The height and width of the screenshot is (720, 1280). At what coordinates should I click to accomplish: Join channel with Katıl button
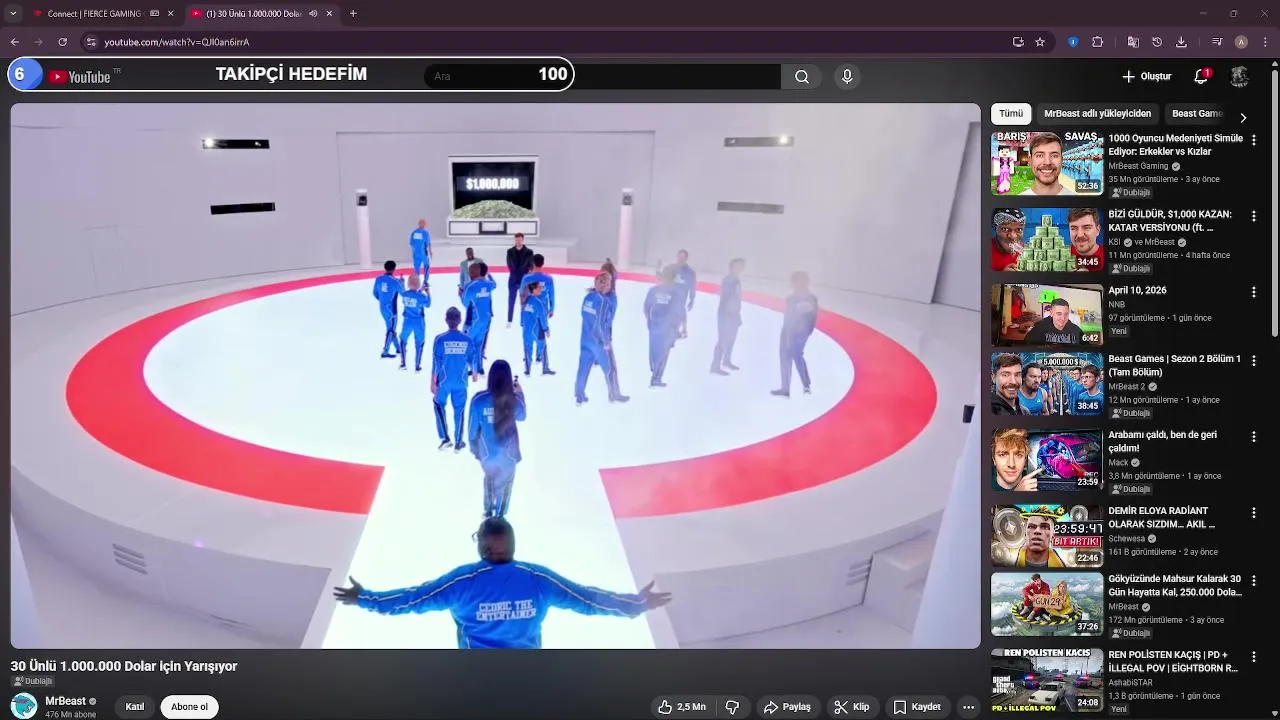(135, 707)
